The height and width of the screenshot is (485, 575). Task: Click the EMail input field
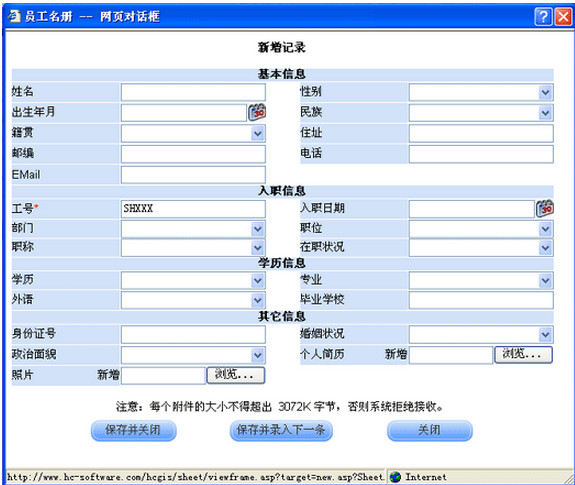point(193,174)
